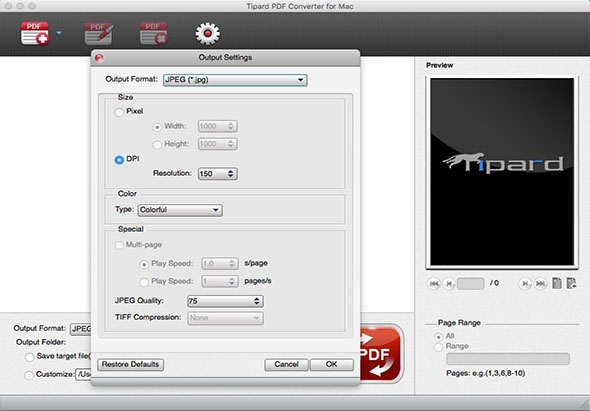Click the Tipard preview thumbnail

(502, 172)
